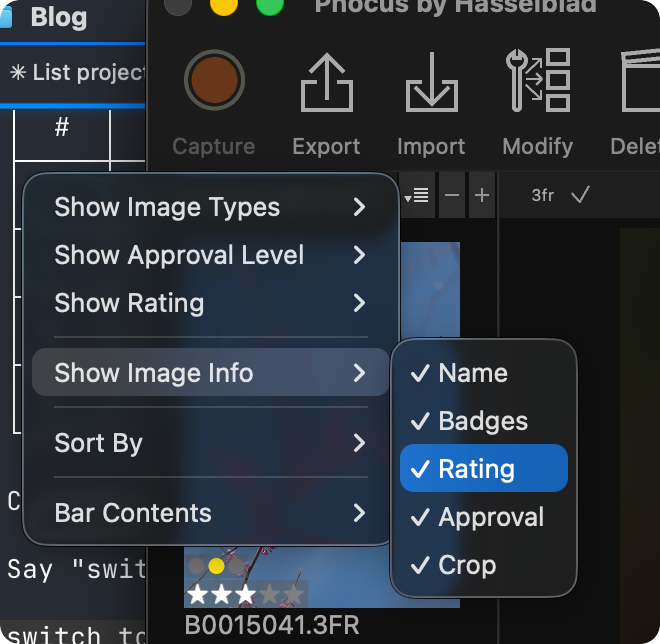Toggle the Approval option in image info
Viewport: 660px width, 644px height.
pyautogui.click(x=484, y=517)
